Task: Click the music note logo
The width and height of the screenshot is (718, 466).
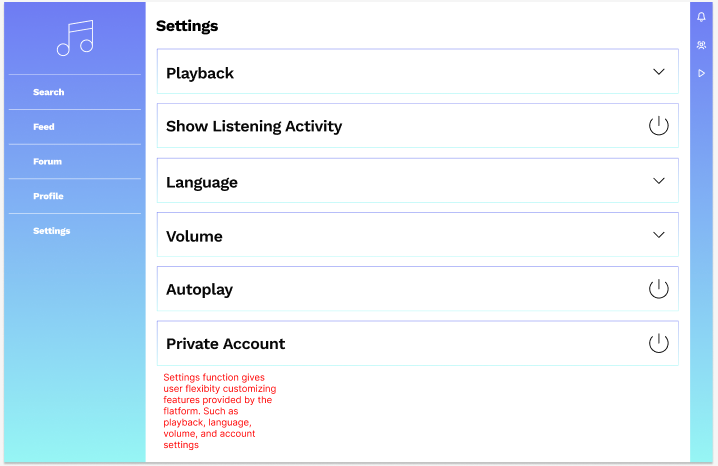Action: pyautogui.click(x=75, y=38)
